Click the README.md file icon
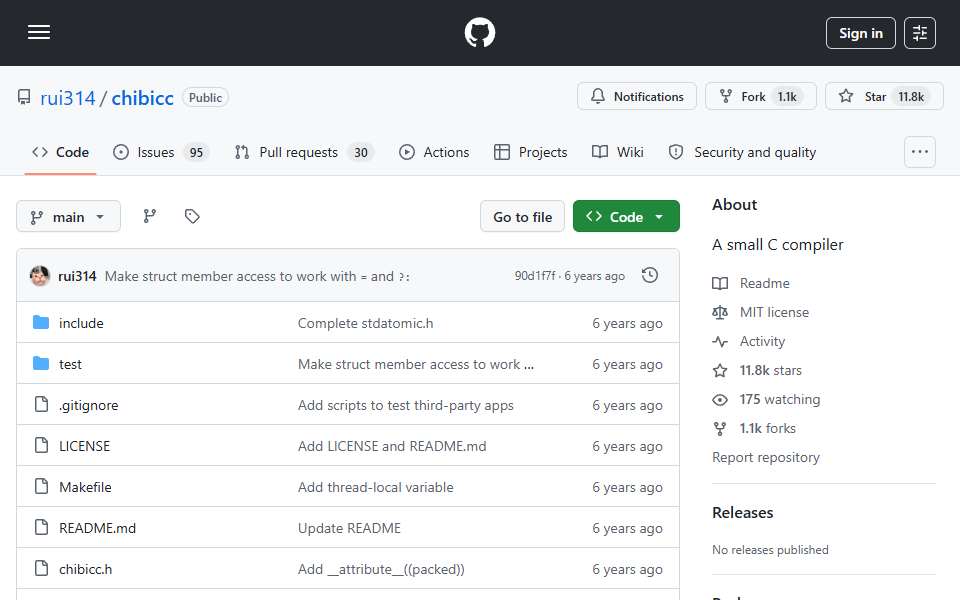 41,527
